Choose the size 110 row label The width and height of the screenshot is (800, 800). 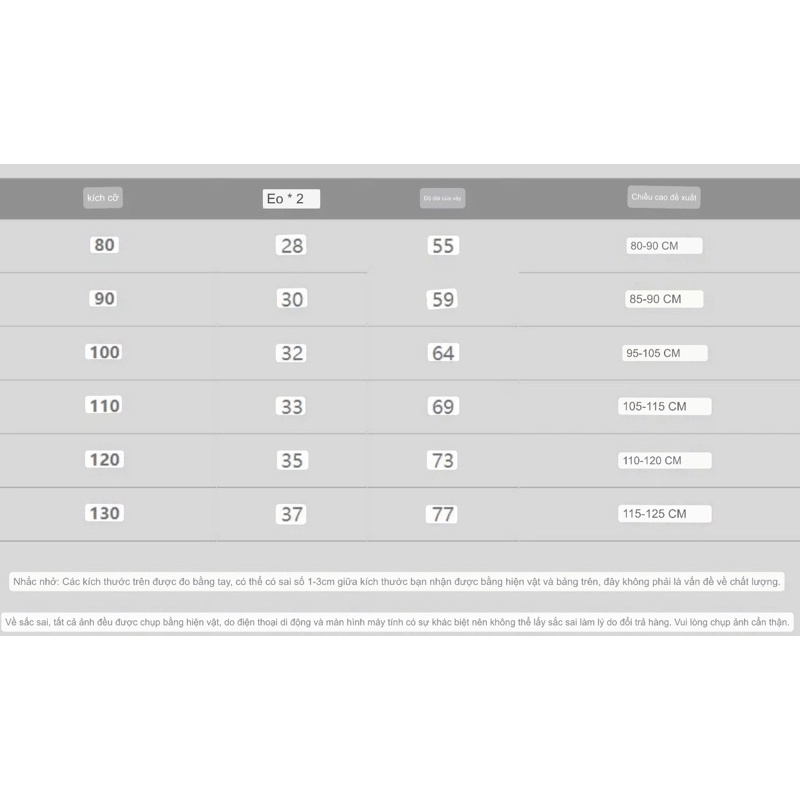click(x=104, y=406)
